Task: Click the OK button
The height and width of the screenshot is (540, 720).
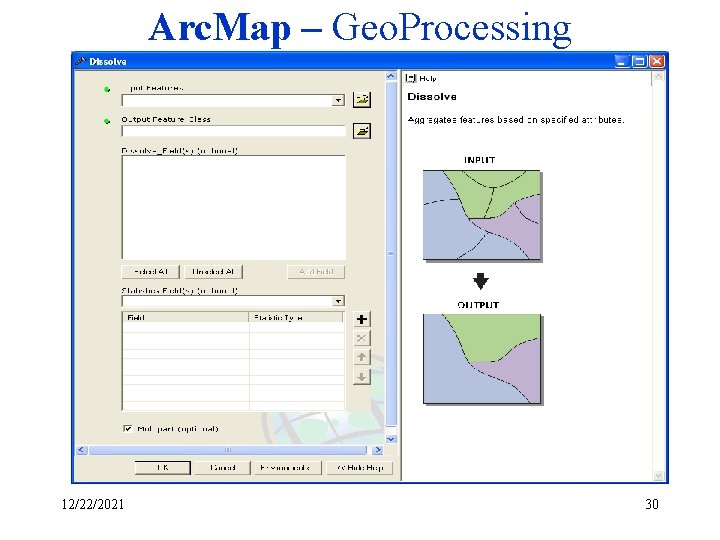Action: point(163,467)
